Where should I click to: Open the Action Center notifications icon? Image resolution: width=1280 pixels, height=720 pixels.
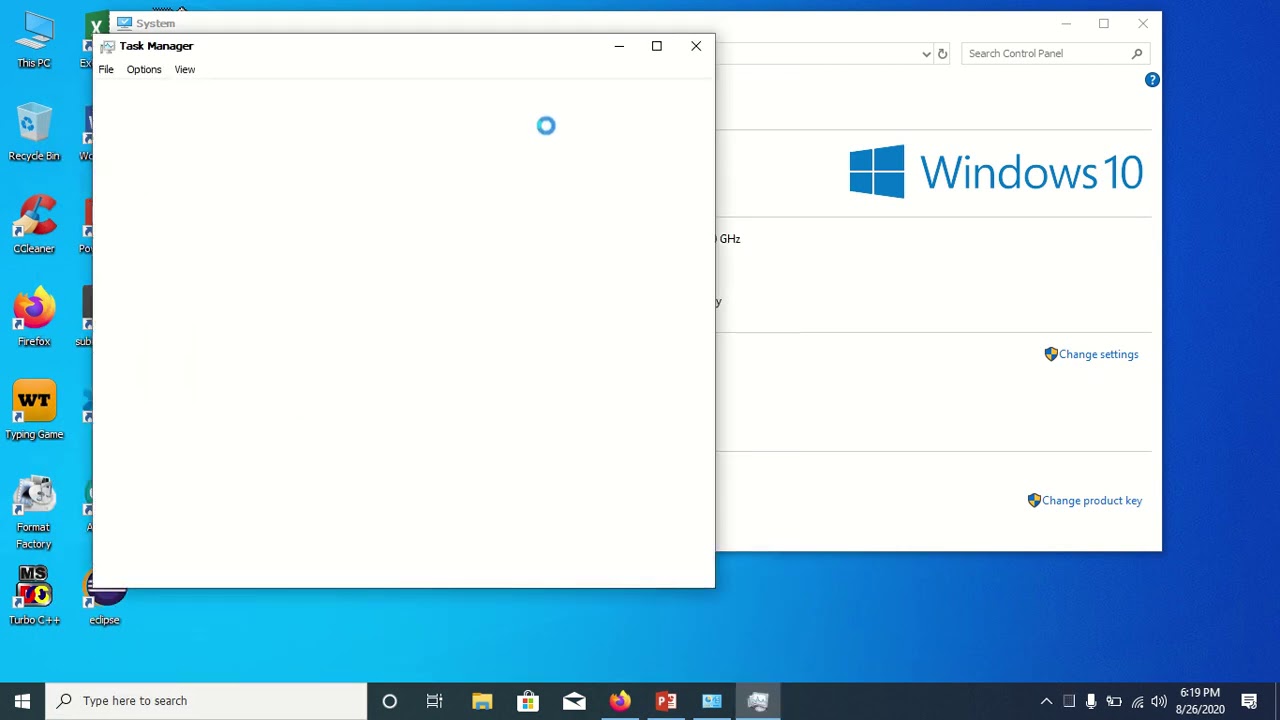click(1250, 701)
